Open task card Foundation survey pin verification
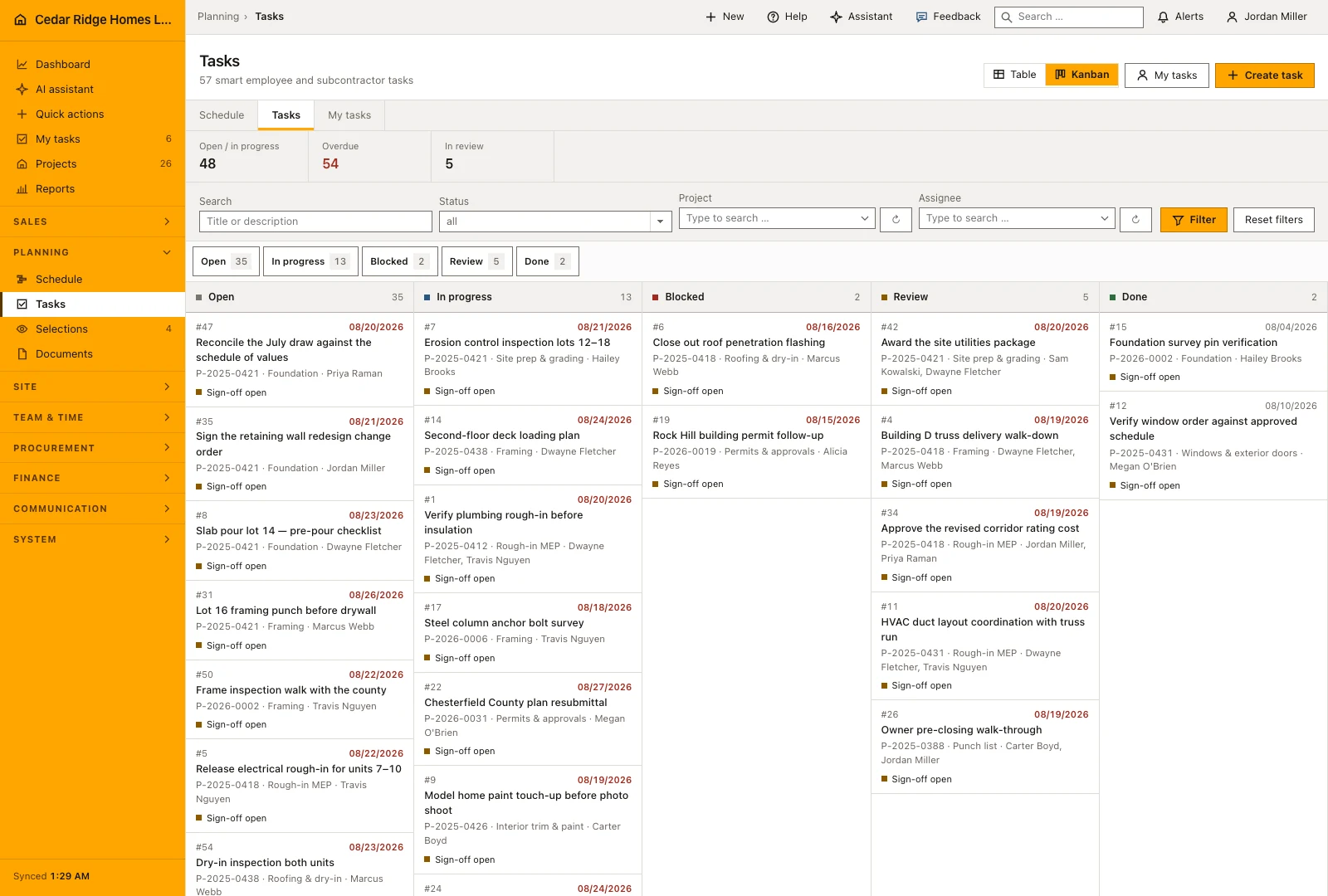Viewport: 1328px width, 896px height. tap(1213, 352)
